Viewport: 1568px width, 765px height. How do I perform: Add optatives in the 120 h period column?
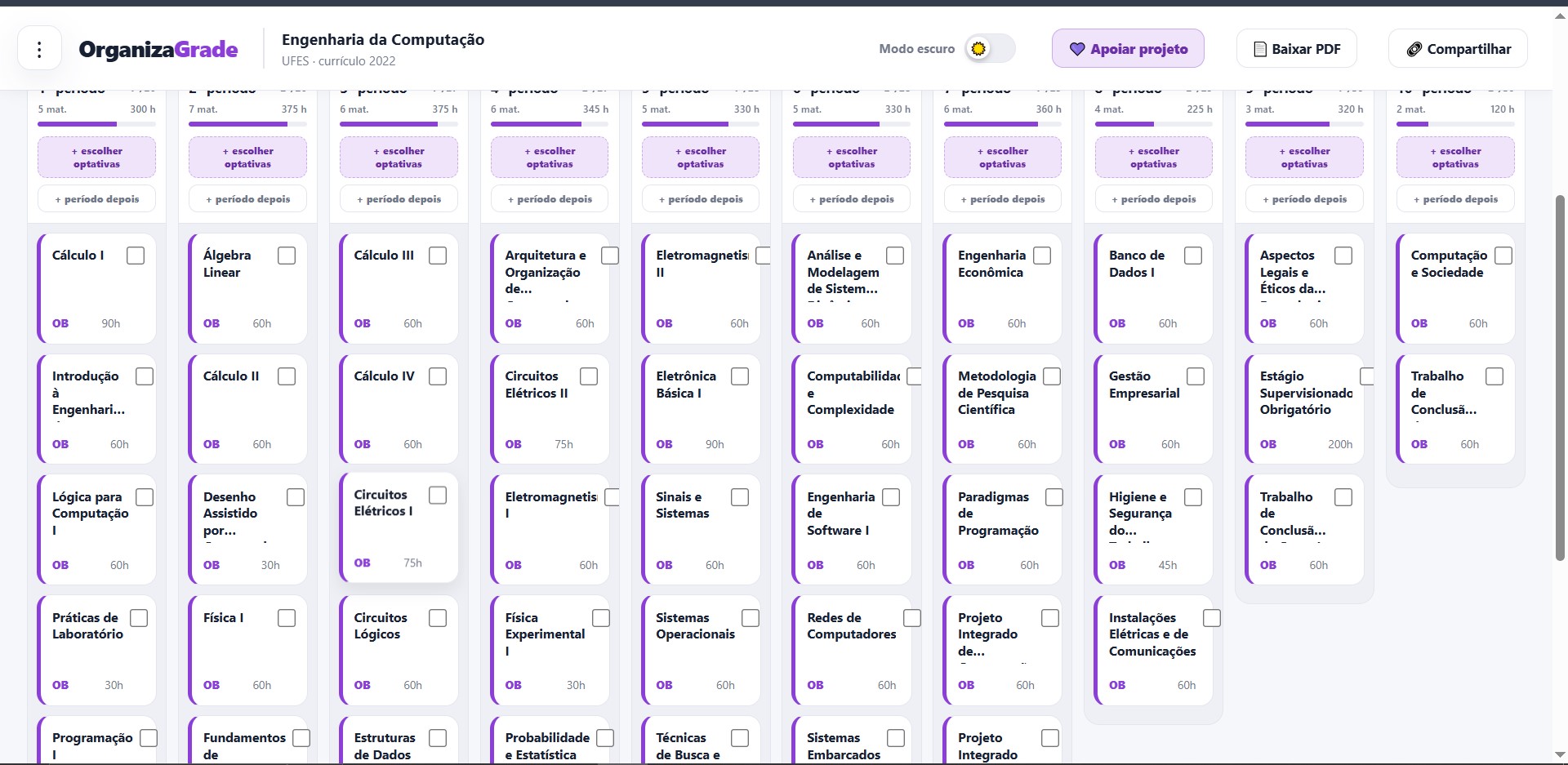tap(1455, 158)
